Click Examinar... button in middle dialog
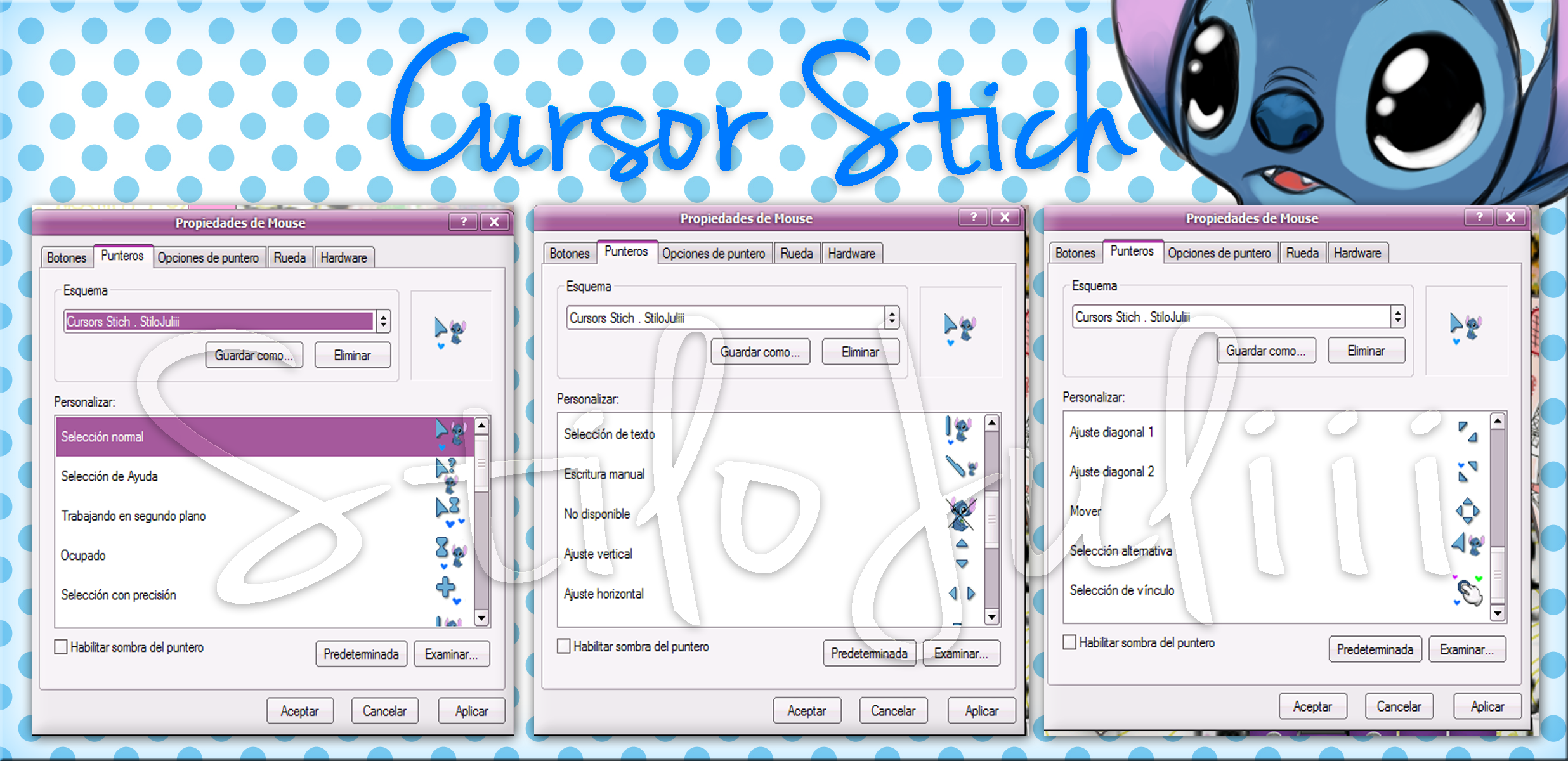Viewport: 1568px width, 761px height. click(x=960, y=653)
